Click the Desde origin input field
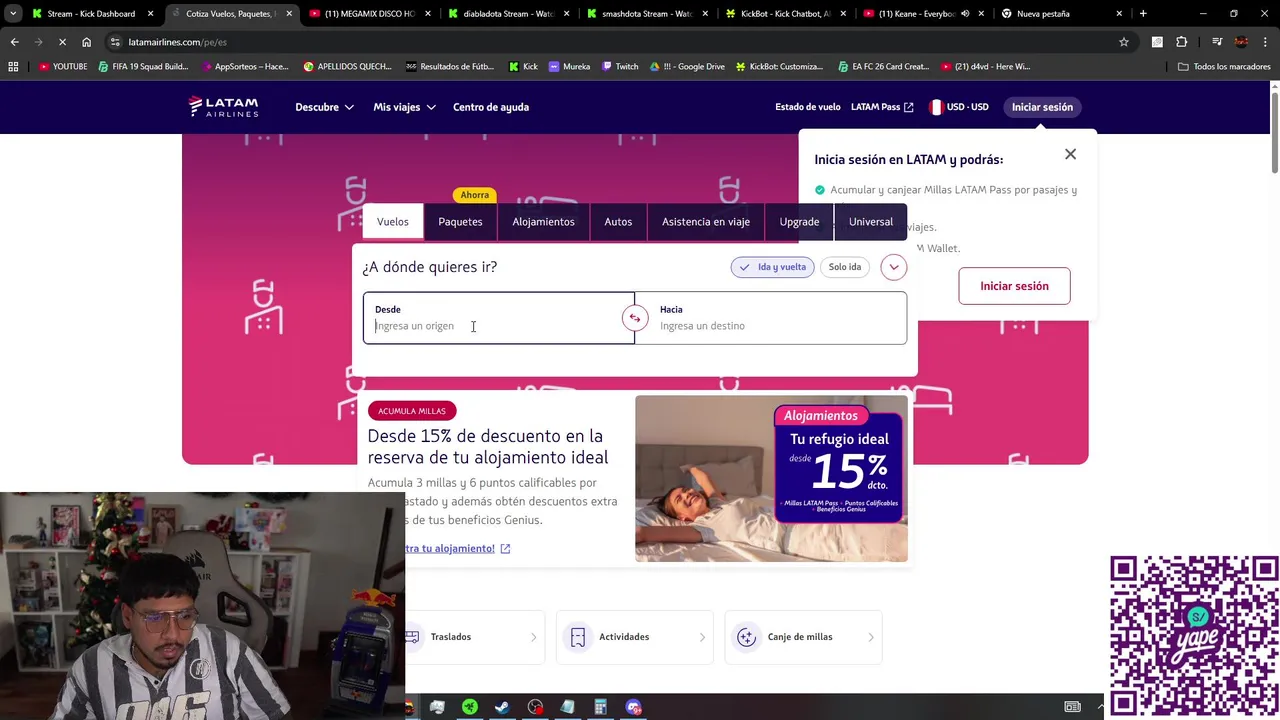Screen dimensions: 1280x720 click(x=498, y=318)
